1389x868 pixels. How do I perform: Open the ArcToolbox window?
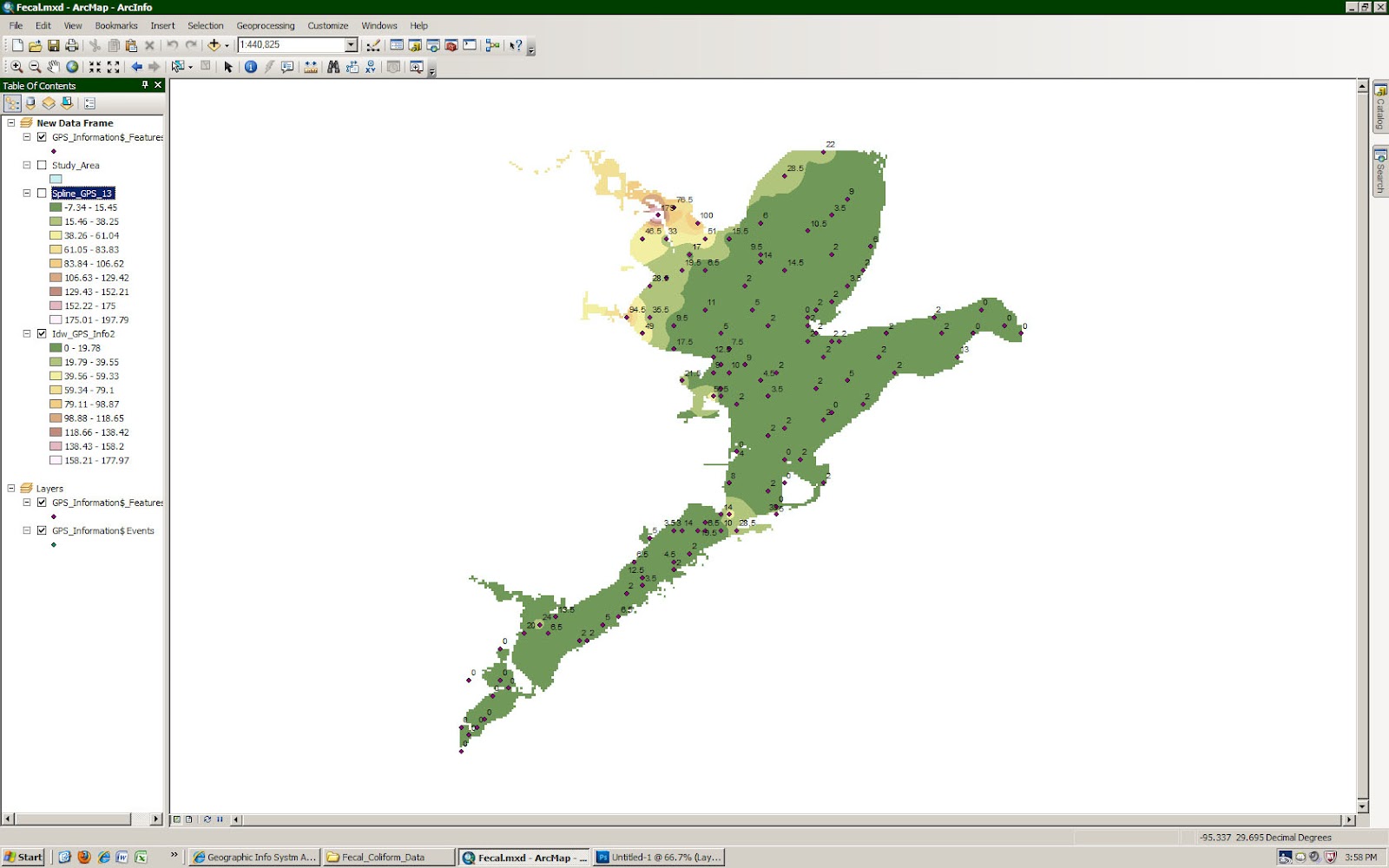pos(450,46)
